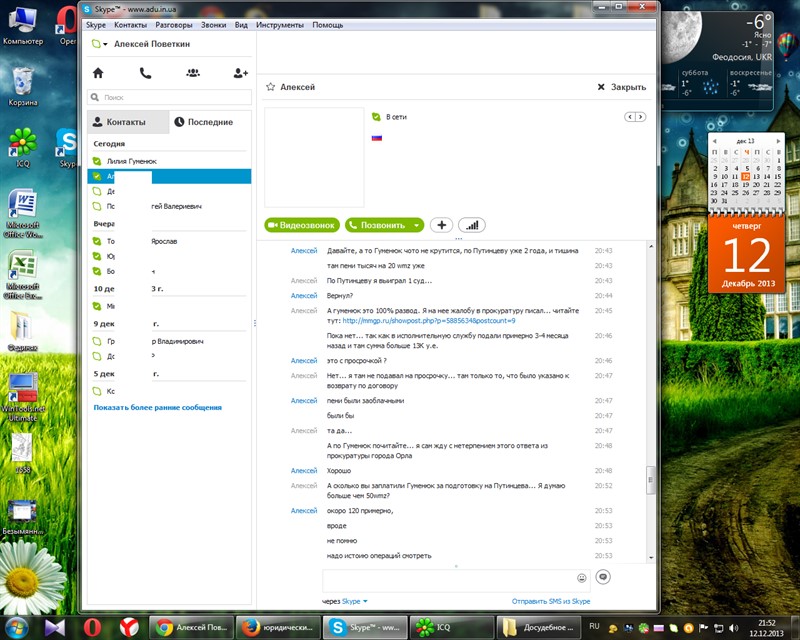Click the create group icon
The image size is (800, 640).
pos(193,73)
